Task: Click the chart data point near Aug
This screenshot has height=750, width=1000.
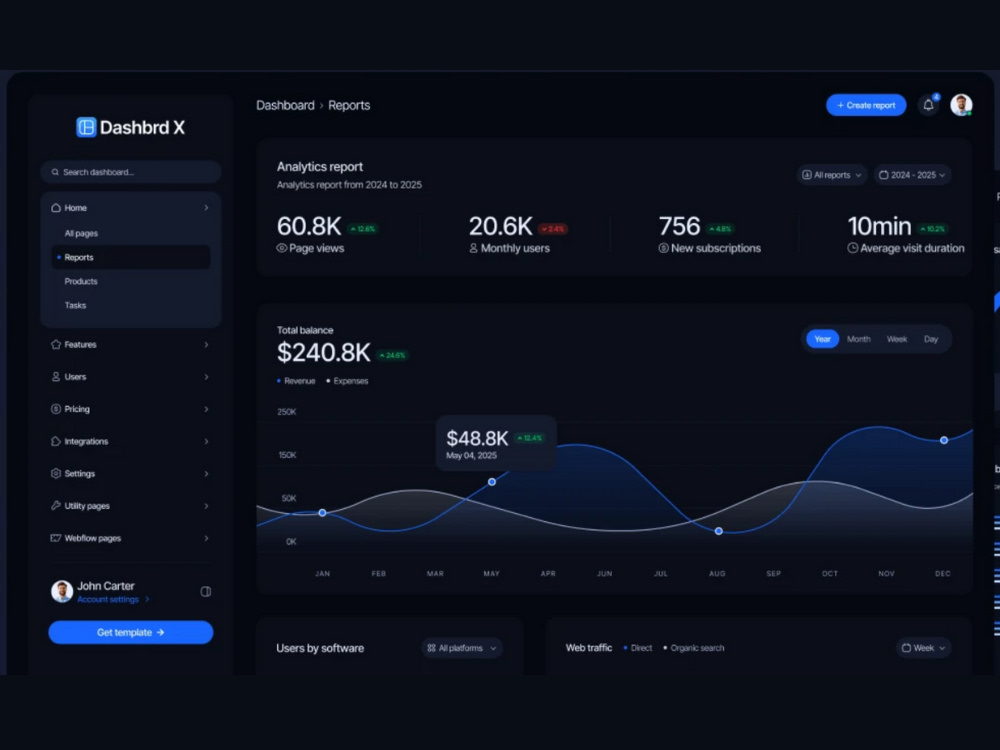Action: tap(719, 531)
